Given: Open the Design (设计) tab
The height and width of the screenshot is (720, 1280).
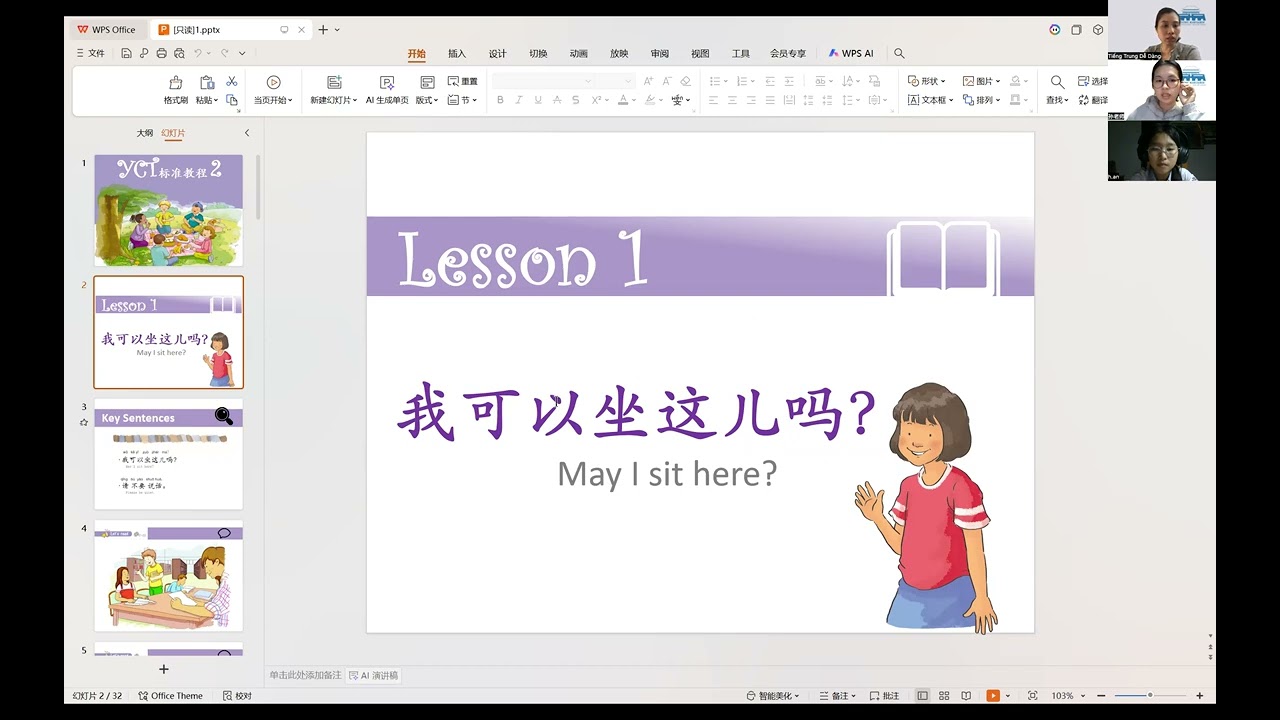Looking at the screenshot, I should click(x=498, y=54).
